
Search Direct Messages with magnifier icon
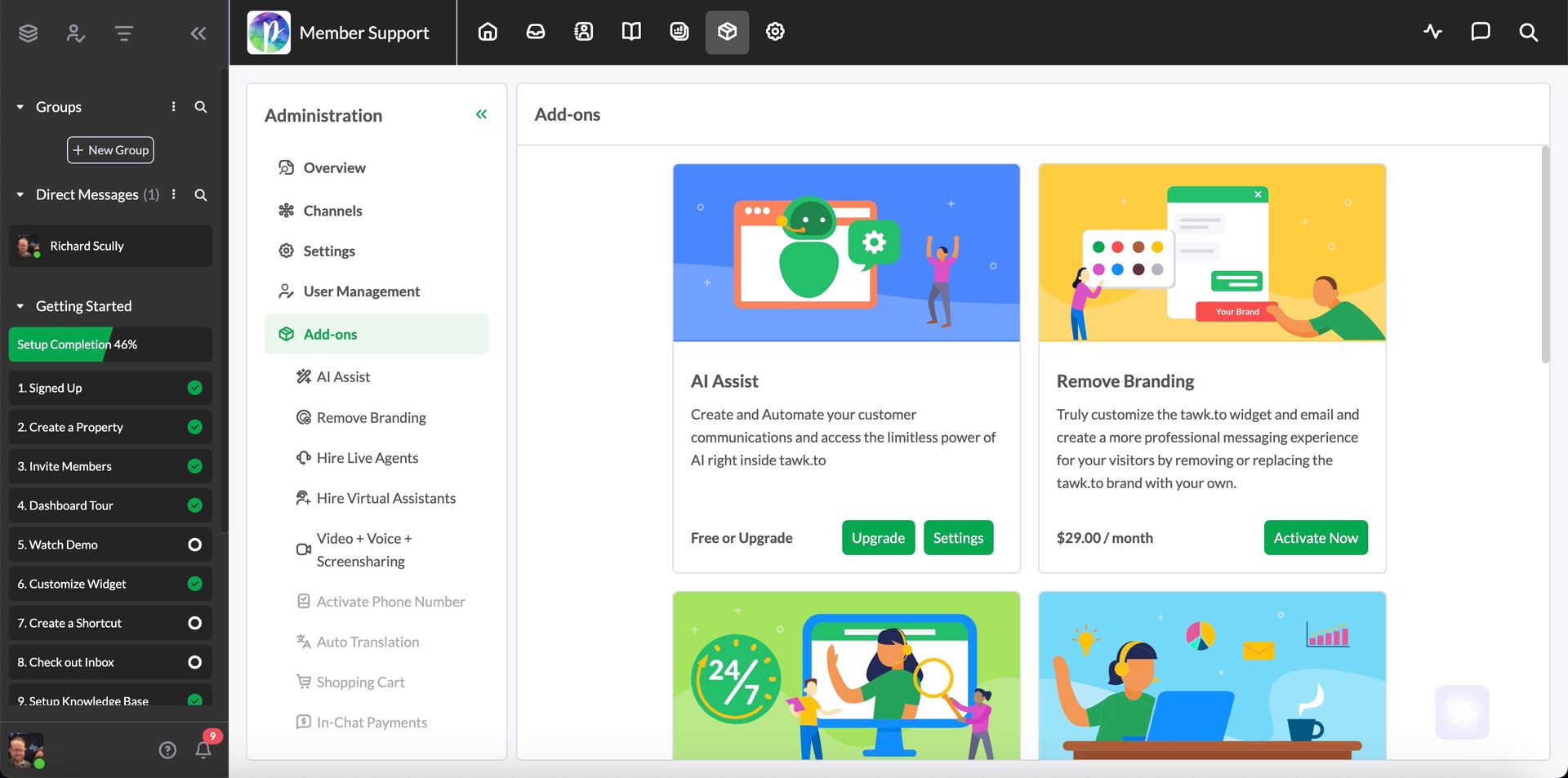(x=201, y=195)
